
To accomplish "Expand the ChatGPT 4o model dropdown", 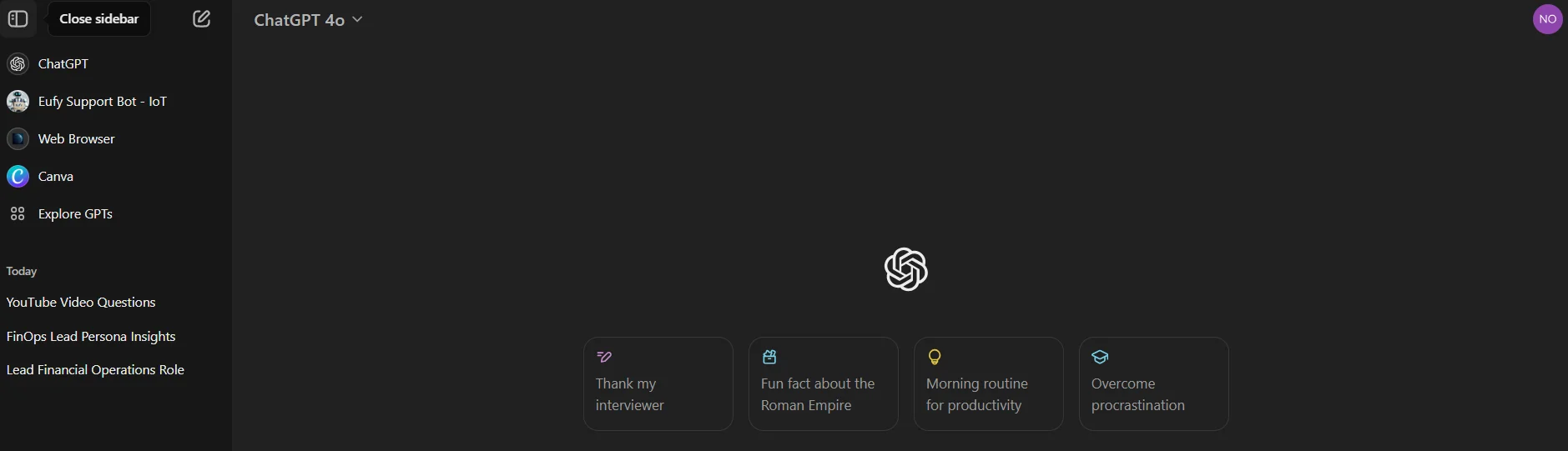I will point(308,19).
